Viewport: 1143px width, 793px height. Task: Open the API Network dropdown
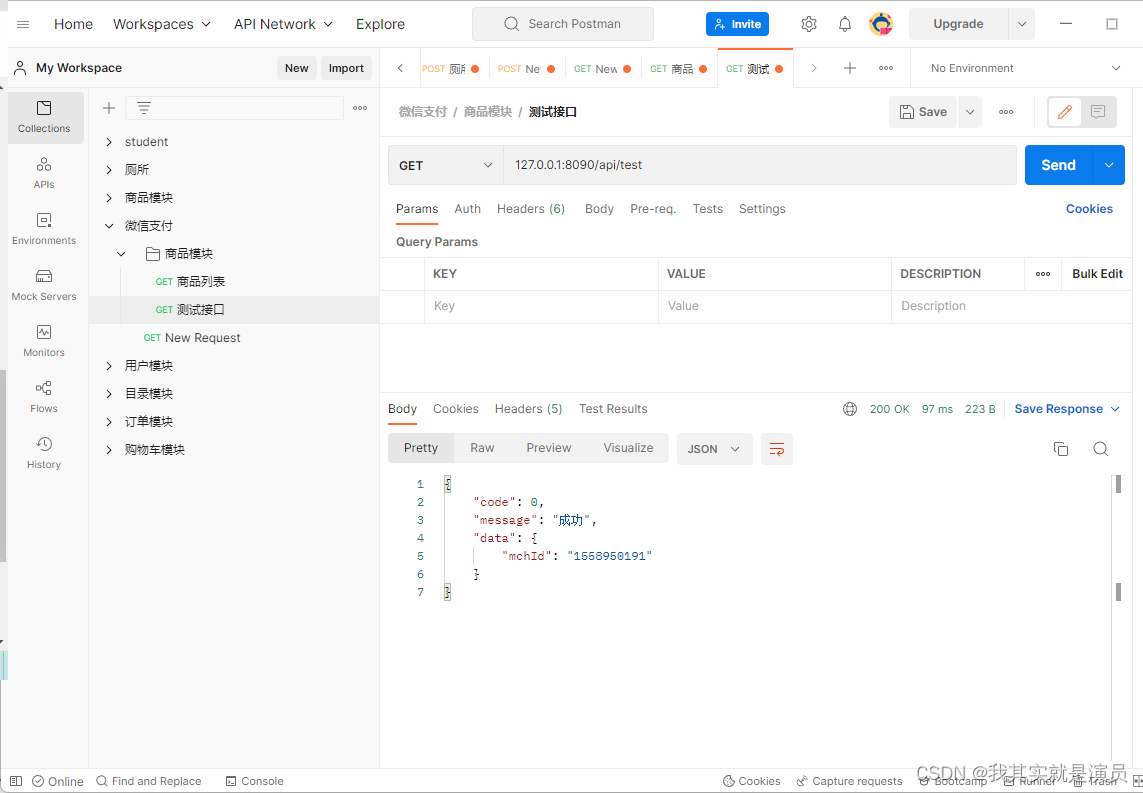(283, 24)
